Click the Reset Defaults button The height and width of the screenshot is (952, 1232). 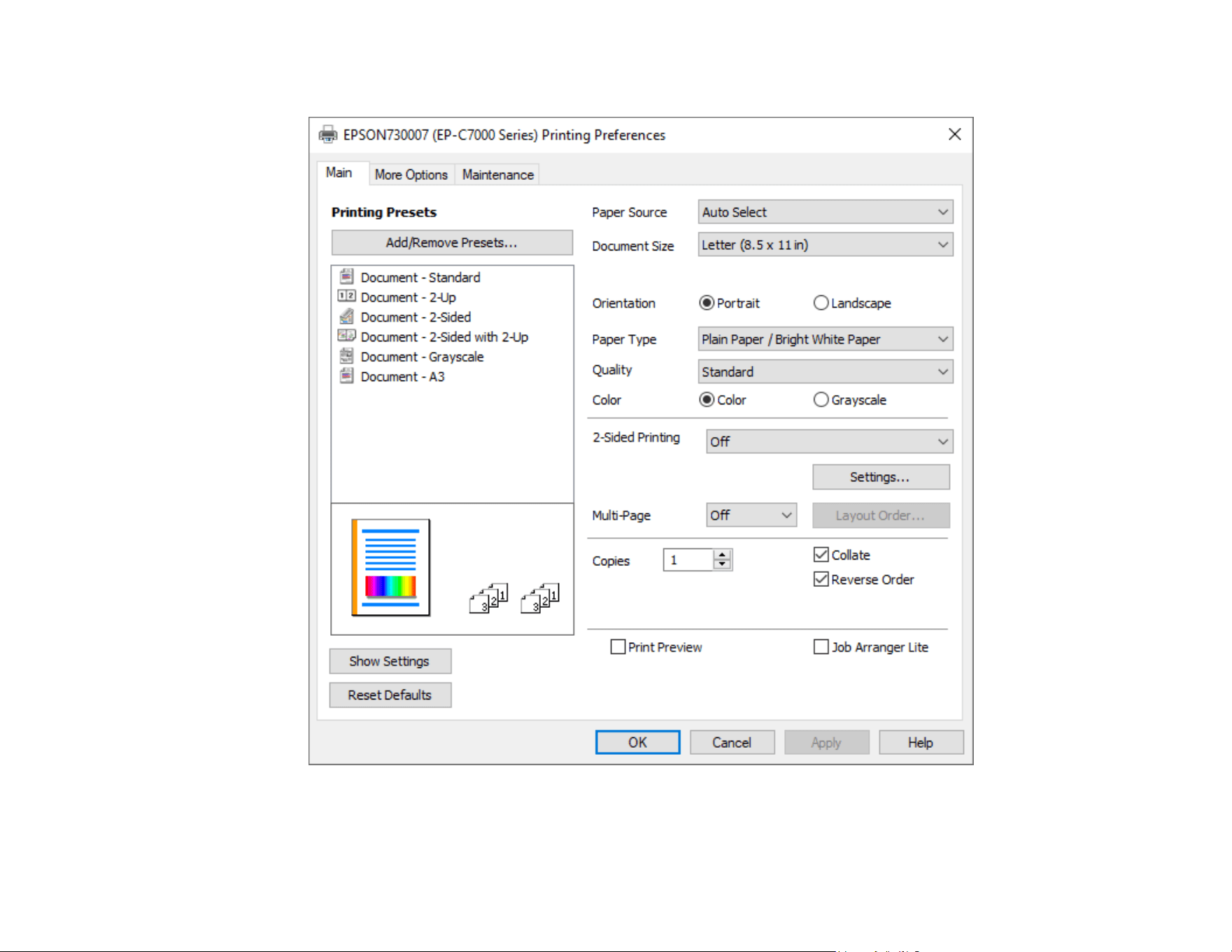(x=390, y=695)
